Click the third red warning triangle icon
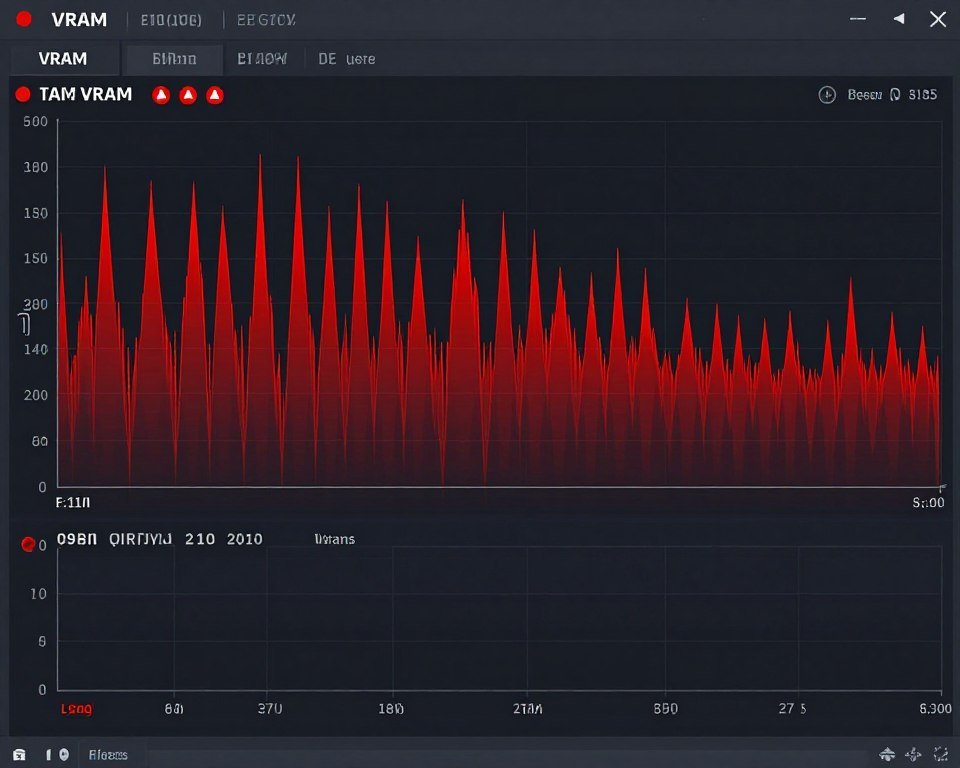960x768 pixels. [x=215, y=94]
